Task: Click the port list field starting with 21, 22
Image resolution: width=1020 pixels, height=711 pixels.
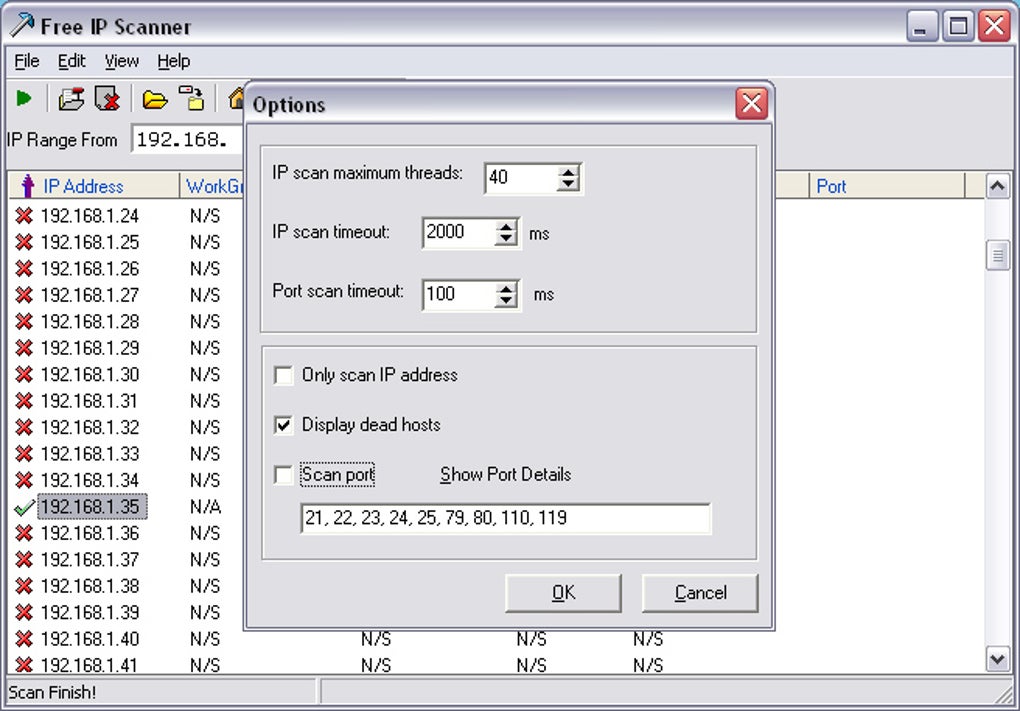Action: tap(505, 518)
